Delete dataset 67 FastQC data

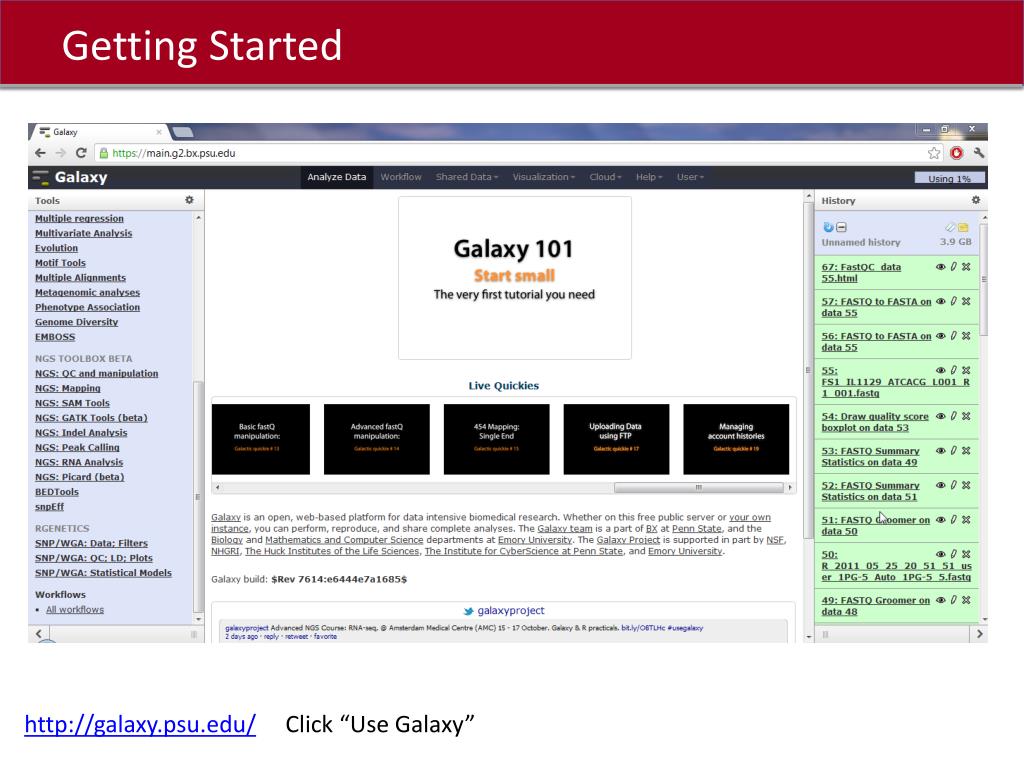click(966, 266)
